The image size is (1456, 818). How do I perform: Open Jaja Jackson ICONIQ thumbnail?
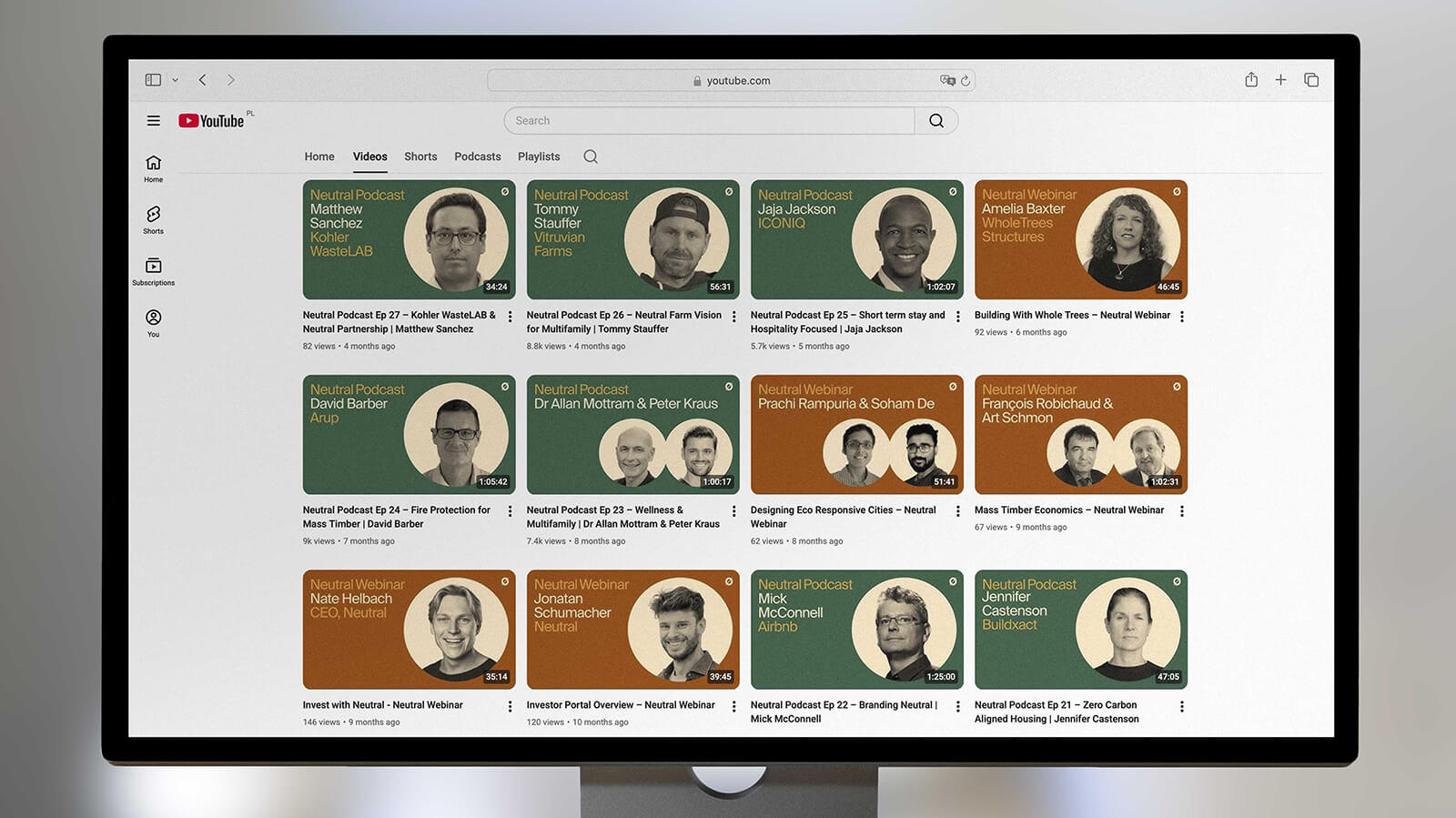[x=857, y=239]
